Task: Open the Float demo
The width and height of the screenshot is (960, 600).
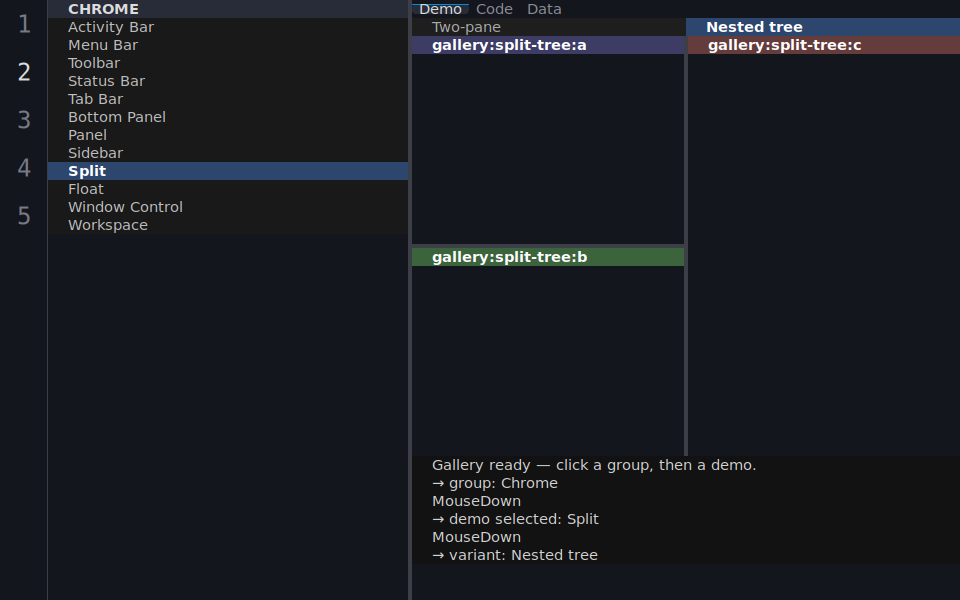Action: (x=228, y=189)
